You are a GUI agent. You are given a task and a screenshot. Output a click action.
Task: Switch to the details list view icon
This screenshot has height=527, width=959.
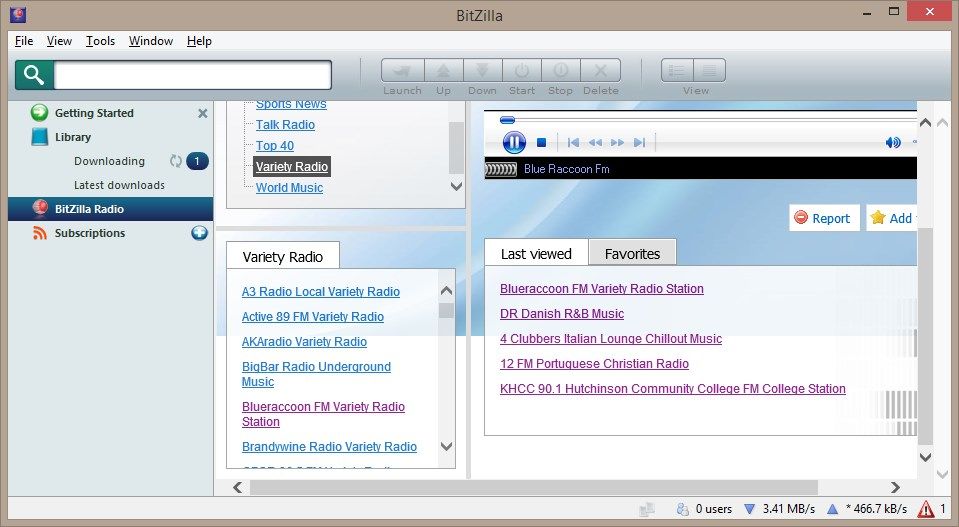click(677, 71)
